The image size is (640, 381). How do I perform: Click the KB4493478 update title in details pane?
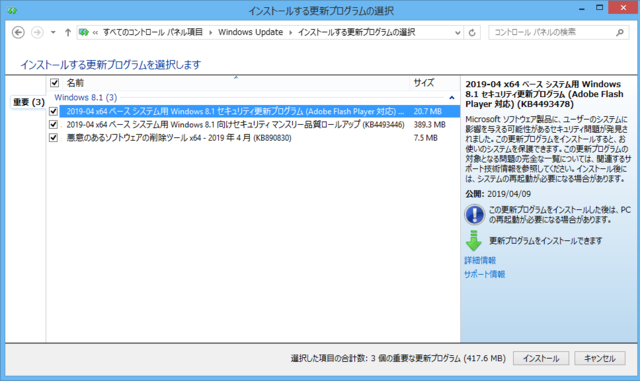544,94
